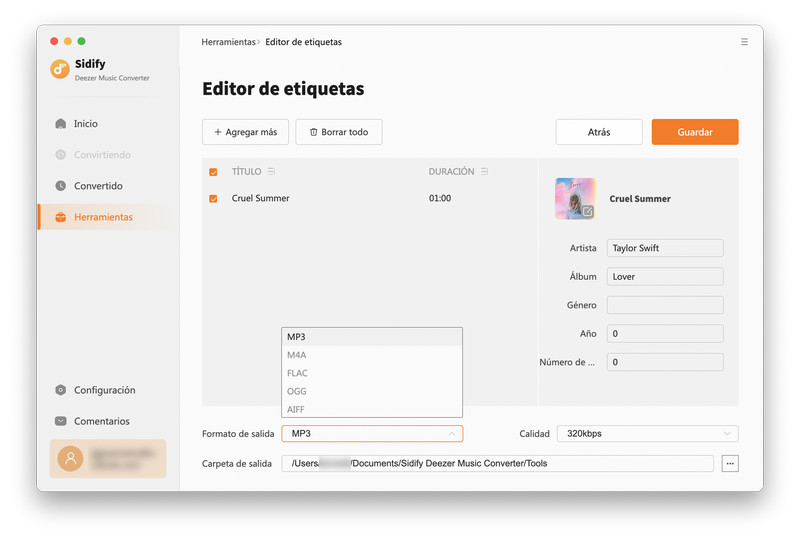Screen dimensions: 800x540
Task: Click the Sidify app logo
Action: pyautogui.click(x=60, y=69)
